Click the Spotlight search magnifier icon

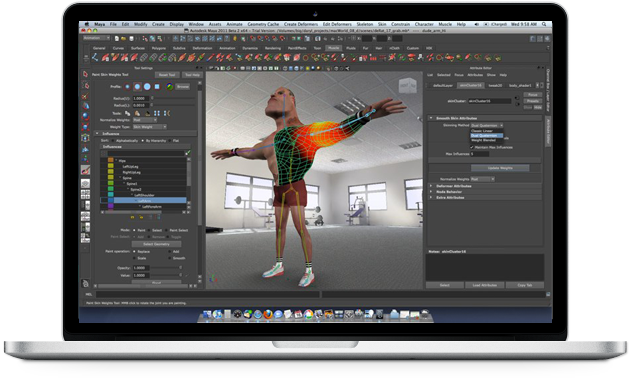pos(544,25)
